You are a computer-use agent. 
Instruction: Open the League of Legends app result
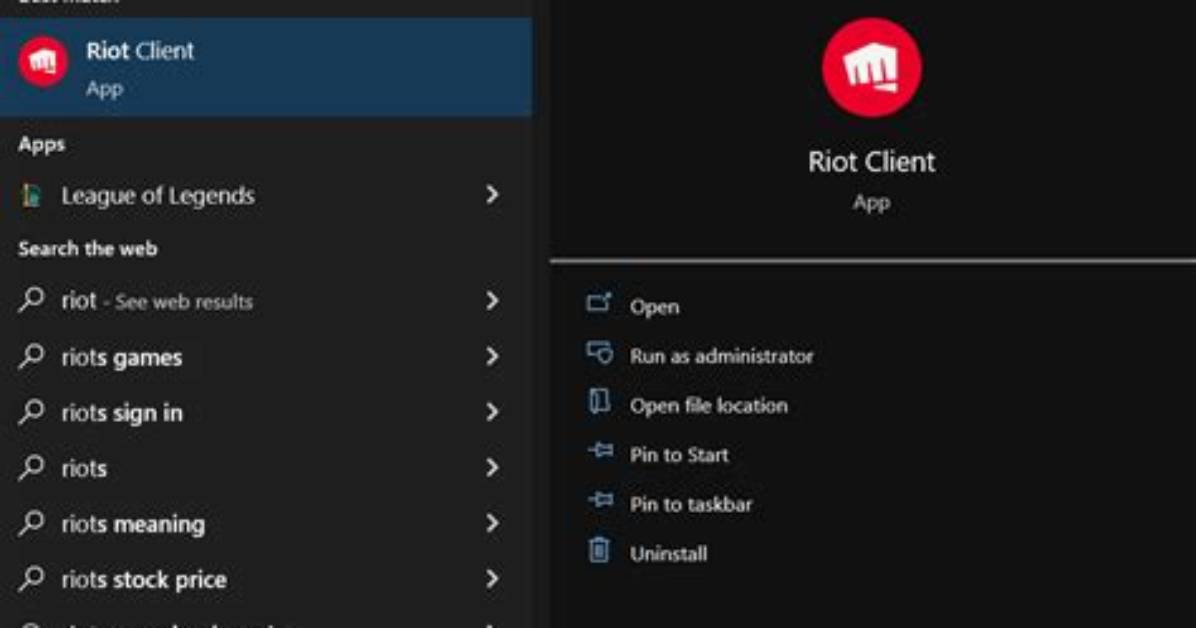click(265, 196)
